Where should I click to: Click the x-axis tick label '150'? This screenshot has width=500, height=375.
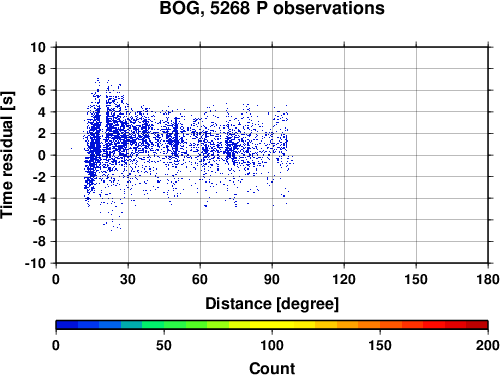[416, 279]
